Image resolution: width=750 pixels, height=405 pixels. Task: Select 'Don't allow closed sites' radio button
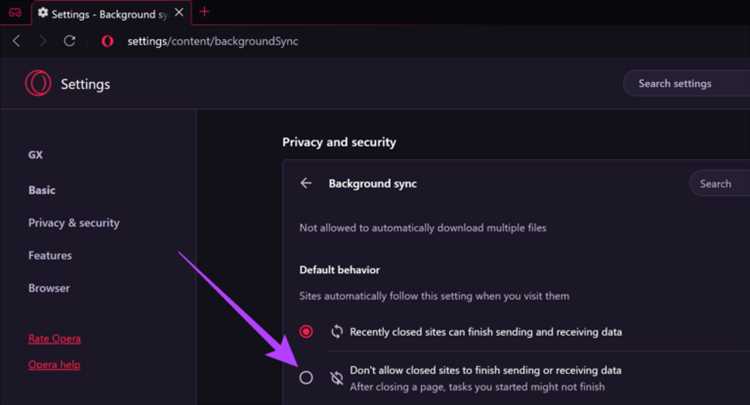click(306, 377)
